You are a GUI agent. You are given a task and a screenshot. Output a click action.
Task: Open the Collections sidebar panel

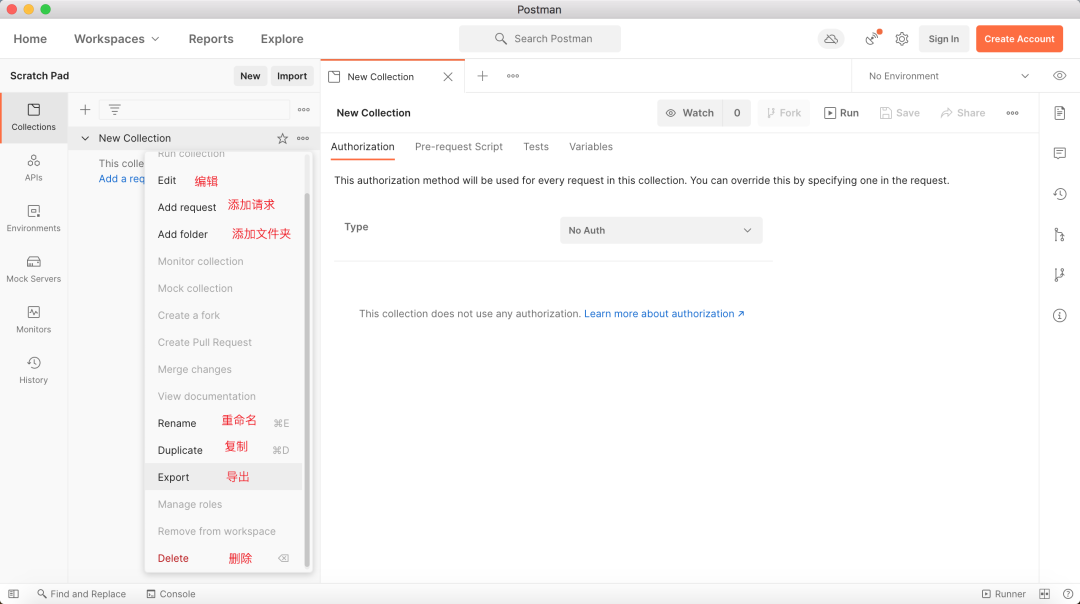[34, 117]
